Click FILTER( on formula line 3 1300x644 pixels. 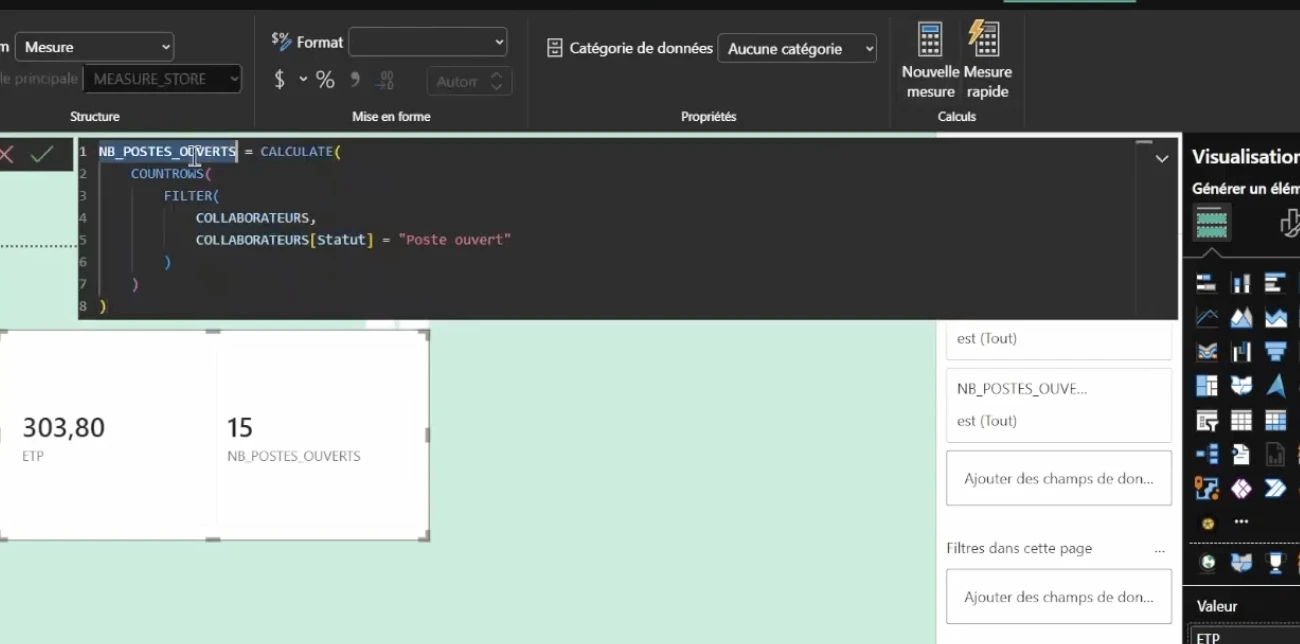click(x=192, y=196)
